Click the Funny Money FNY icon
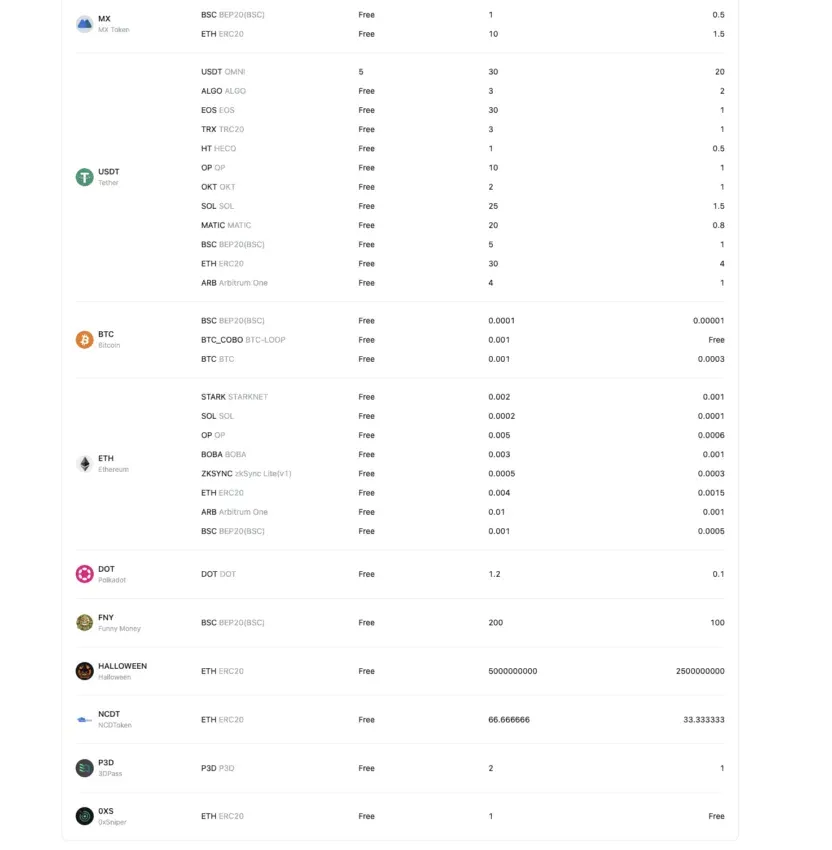The image size is (832, 850). click(x=84, y=622)
